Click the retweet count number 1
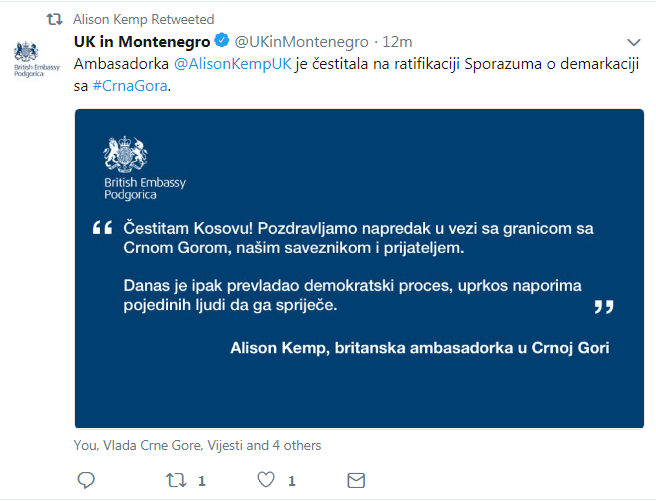 tap(202, 481)
